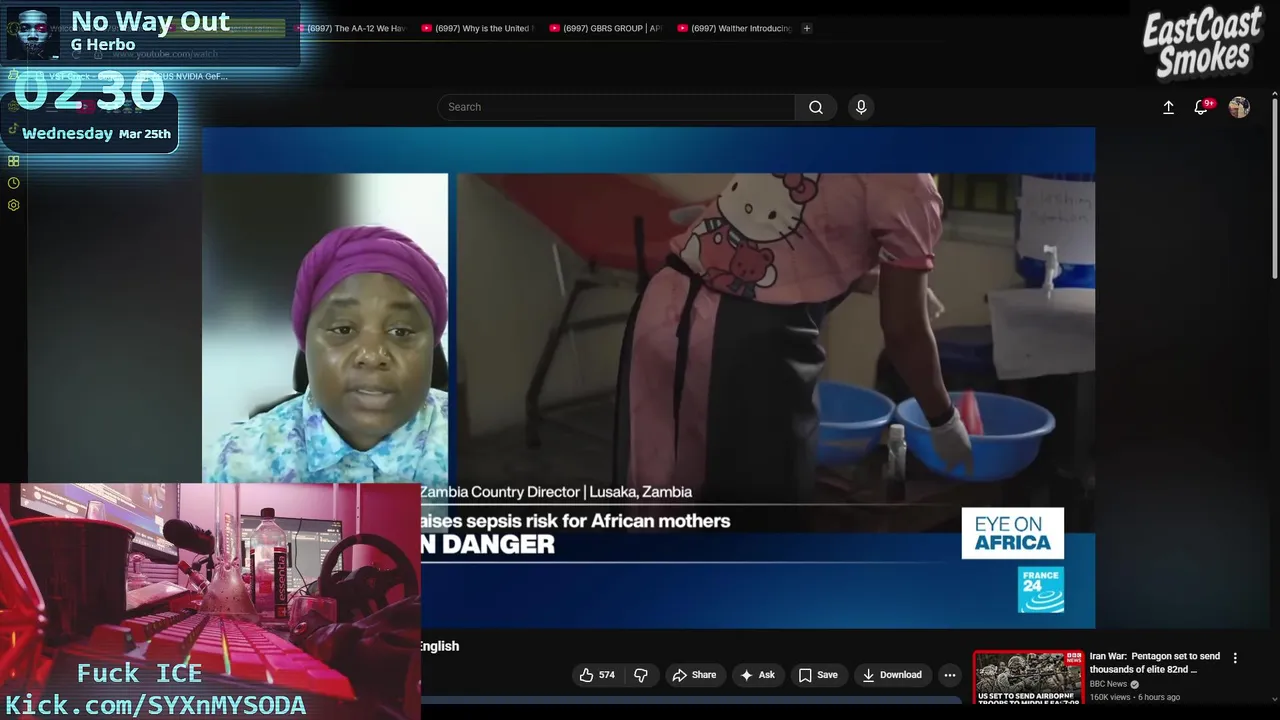Like the video with 574 likes

click(x=598, y=675)
